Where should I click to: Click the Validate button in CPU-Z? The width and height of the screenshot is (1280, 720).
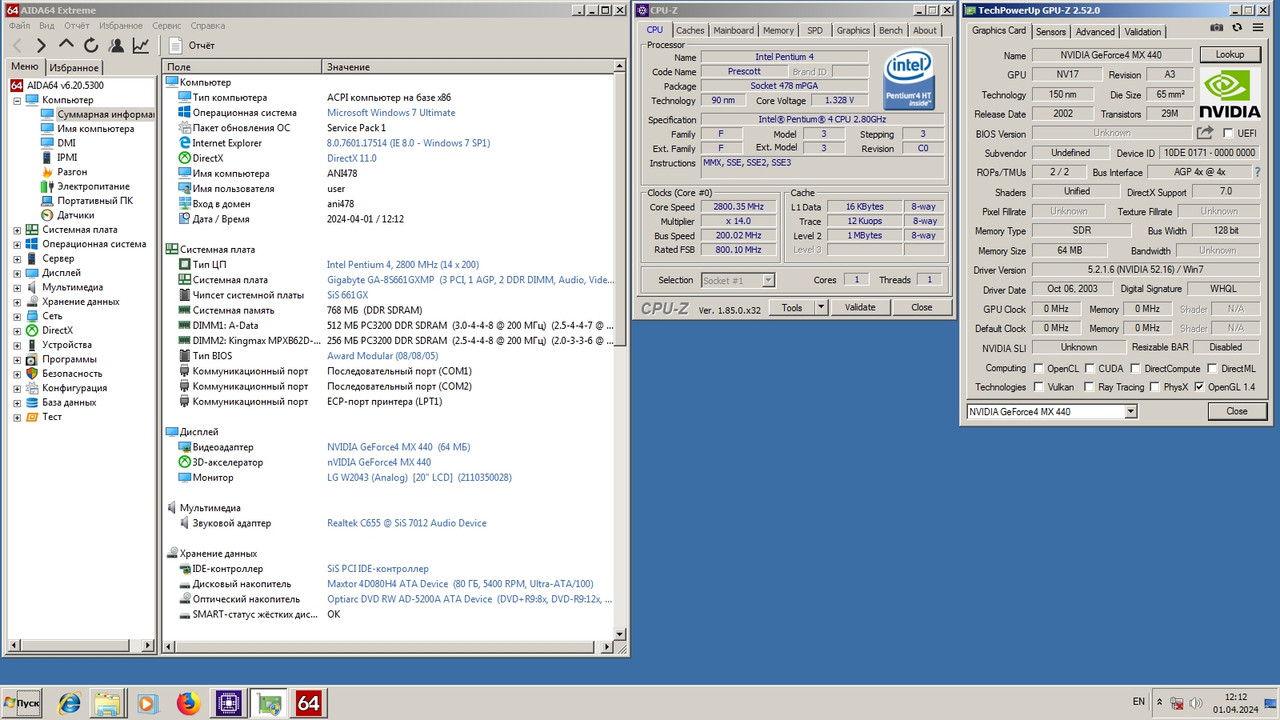(860, 308)
